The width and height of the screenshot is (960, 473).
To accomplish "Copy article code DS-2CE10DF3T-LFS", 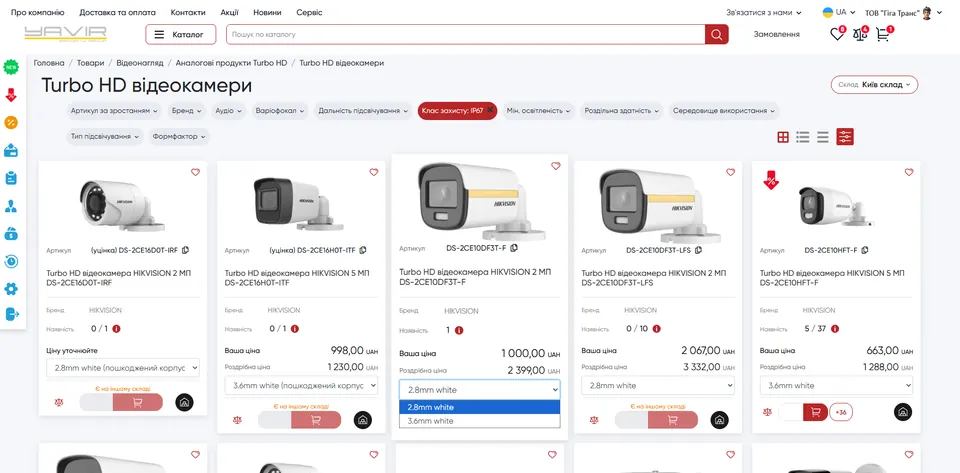I will tap(698, 250).
